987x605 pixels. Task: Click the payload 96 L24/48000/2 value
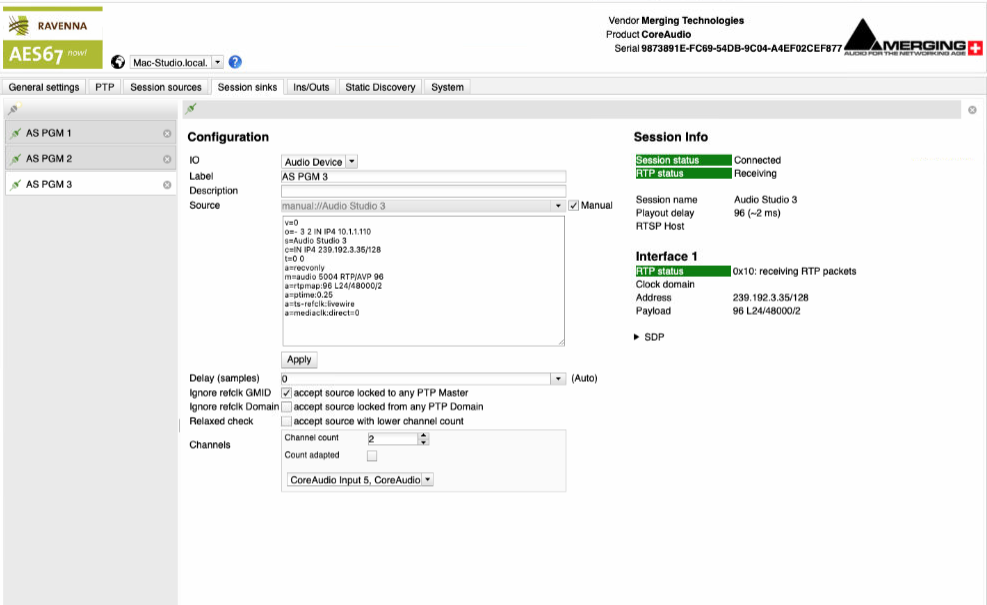coord(767,311)
